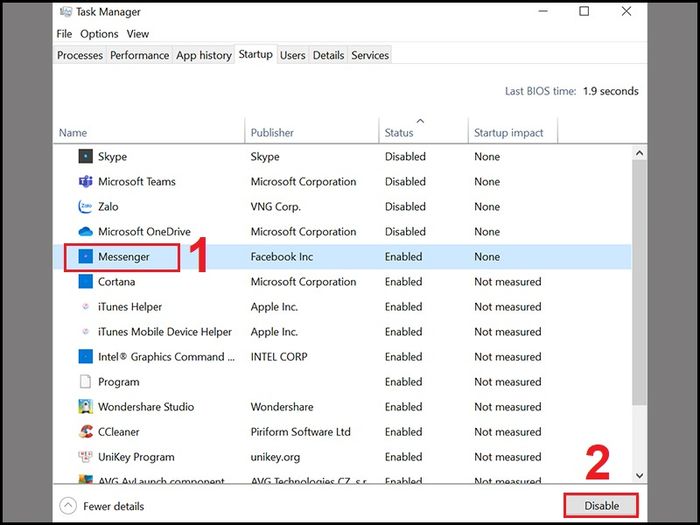Click the CCleaner icon
This screenshot has height=525, width=700.
(85, 431)
